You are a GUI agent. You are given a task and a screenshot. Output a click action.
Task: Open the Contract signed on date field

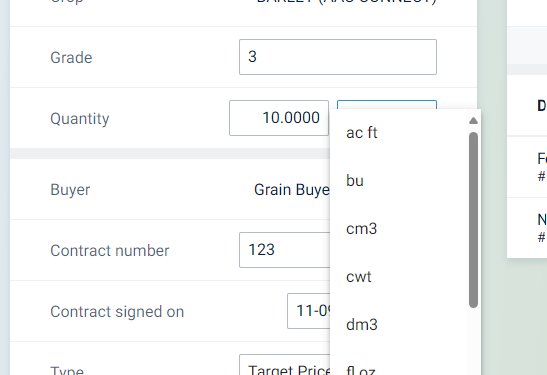point(308,311)
